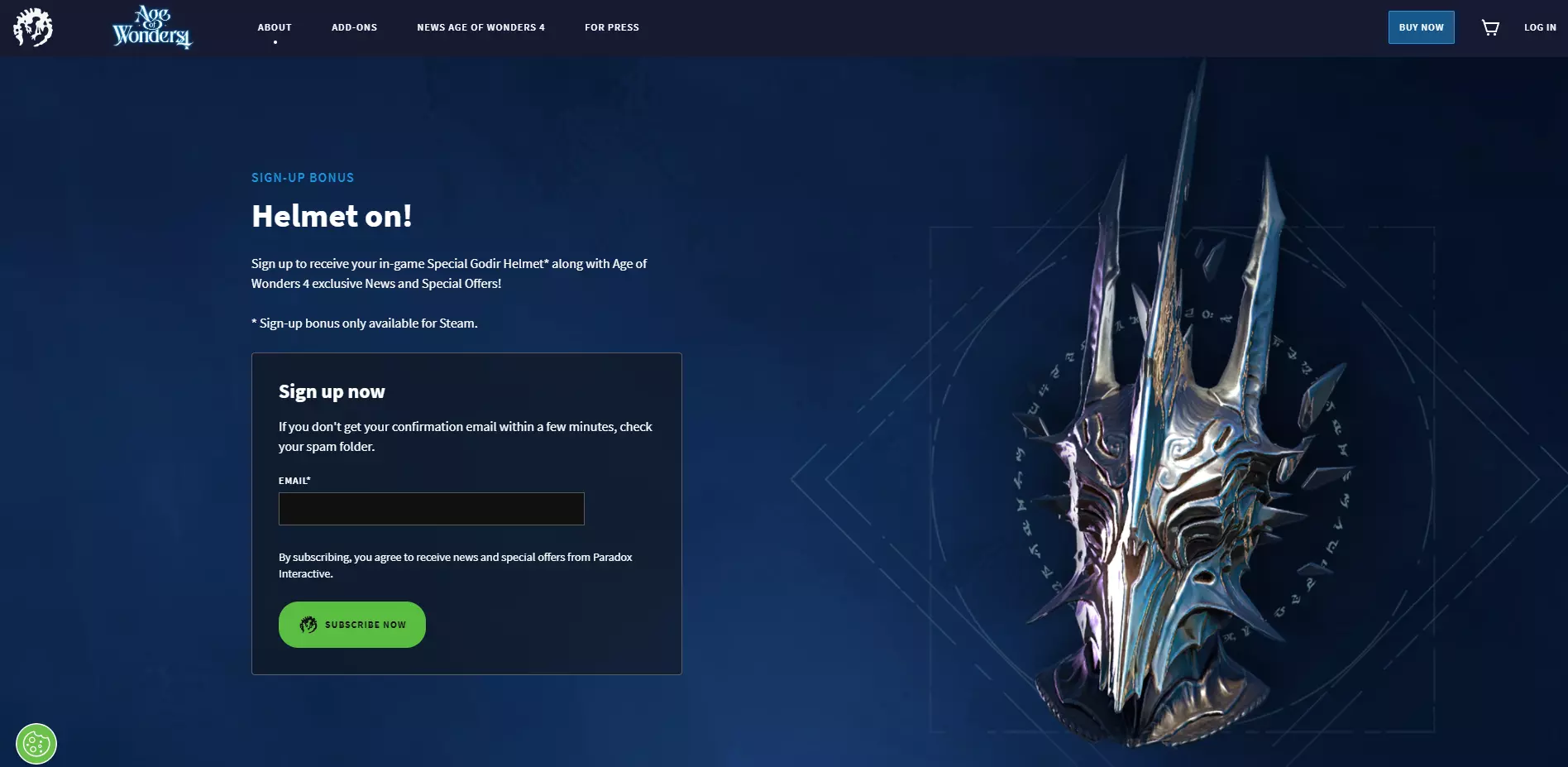Image resolution: width=1568 pixels, height=767 pixels.
Task: Click the SIGN-UP BONUS label
Action: (x=303, y=178)
